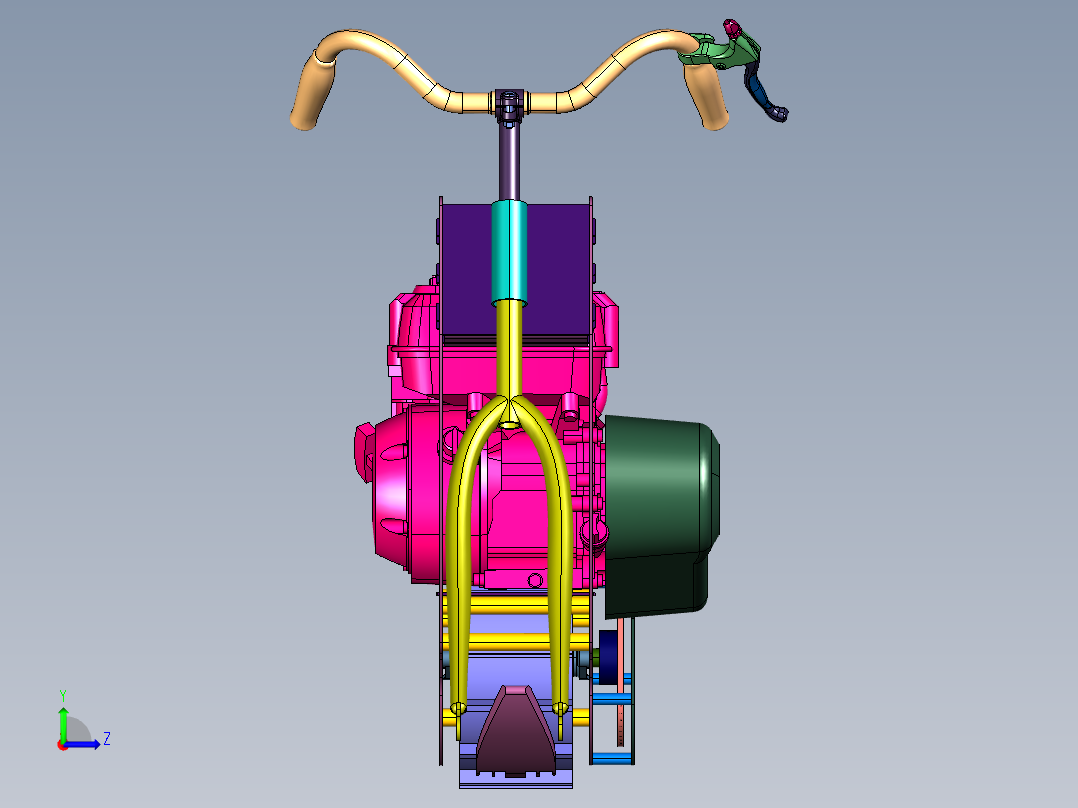Select the maroon wedge part at bottom
This screenshot has height=808, width=1078.
[x=516, y=730]
